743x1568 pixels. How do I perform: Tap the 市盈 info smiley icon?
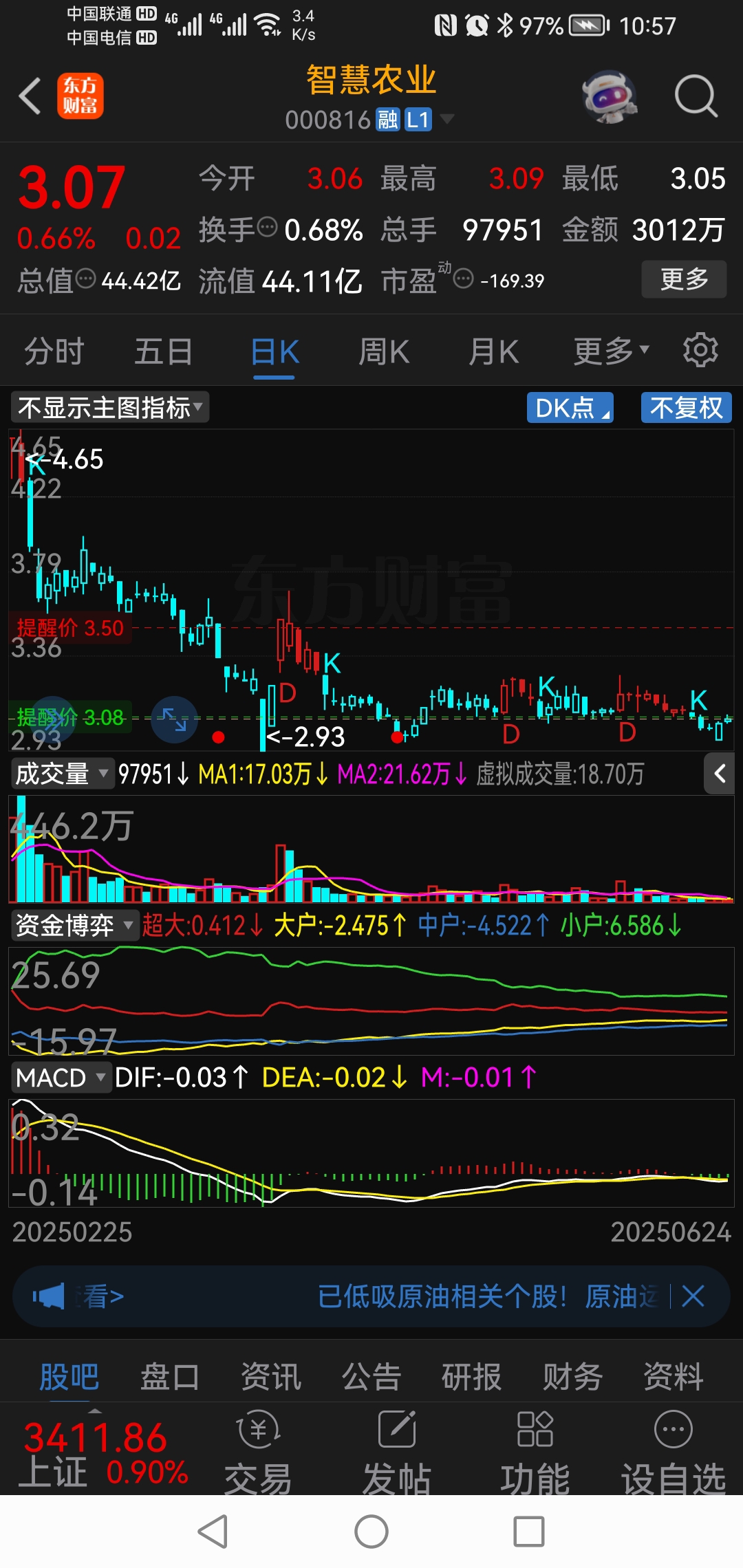click(x=464, y=279)
